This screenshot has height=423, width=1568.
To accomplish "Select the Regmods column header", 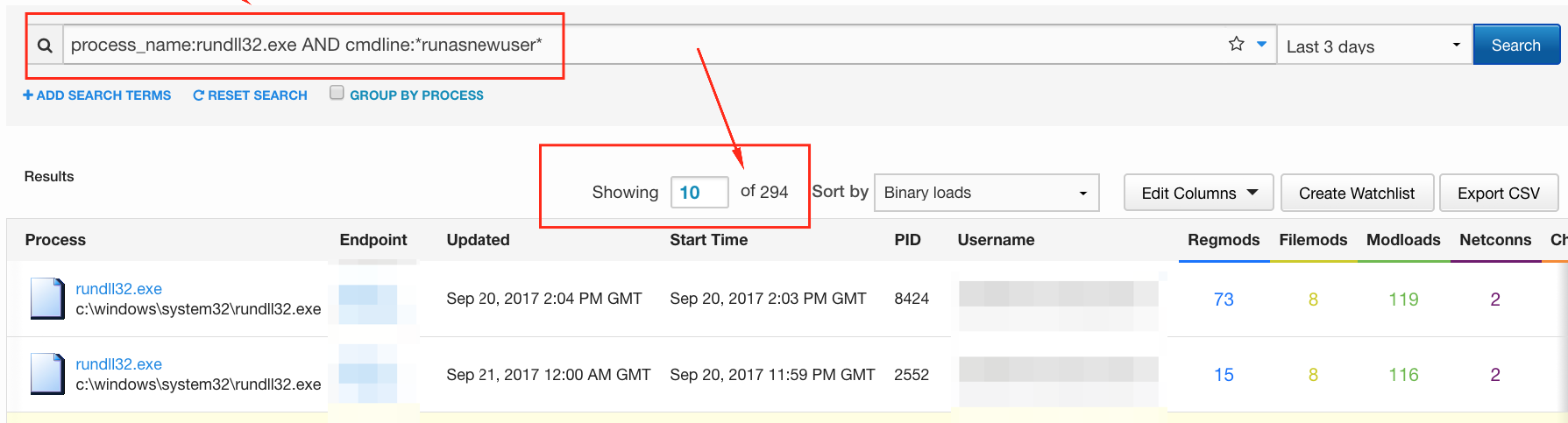I will pyautogui.click(x=1223, y=240).
